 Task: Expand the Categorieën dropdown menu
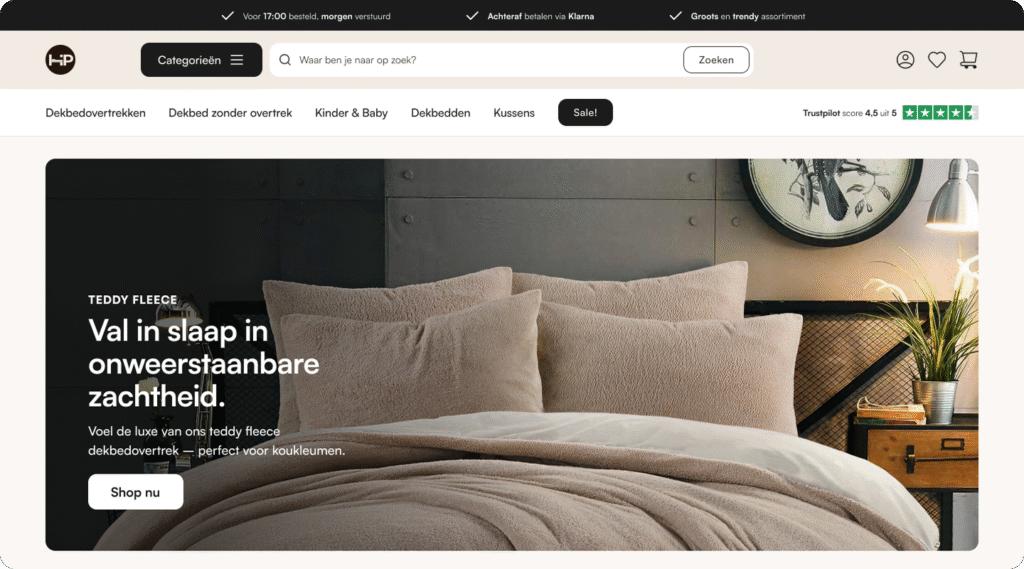click(201, 59)
